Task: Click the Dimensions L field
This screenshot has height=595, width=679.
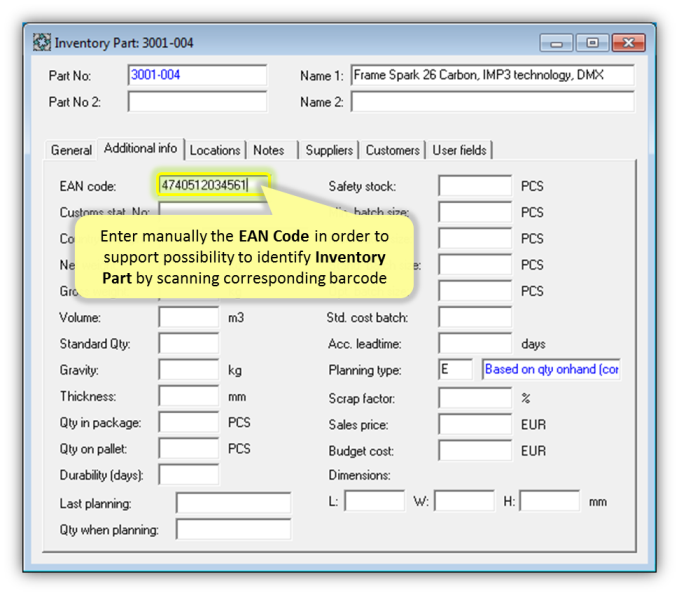Action: coord(375,501)
